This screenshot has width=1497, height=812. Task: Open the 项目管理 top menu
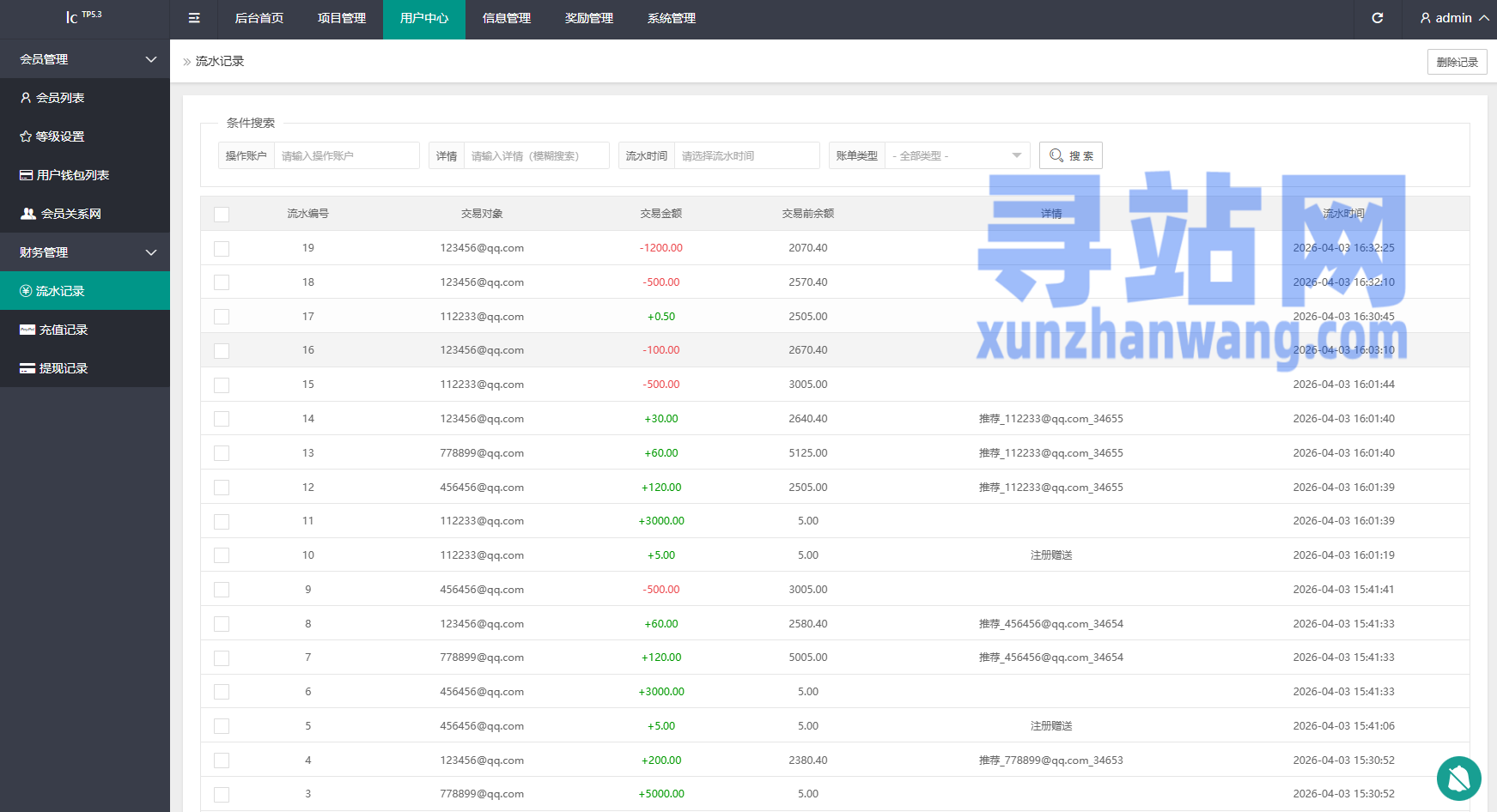point(342,18)
